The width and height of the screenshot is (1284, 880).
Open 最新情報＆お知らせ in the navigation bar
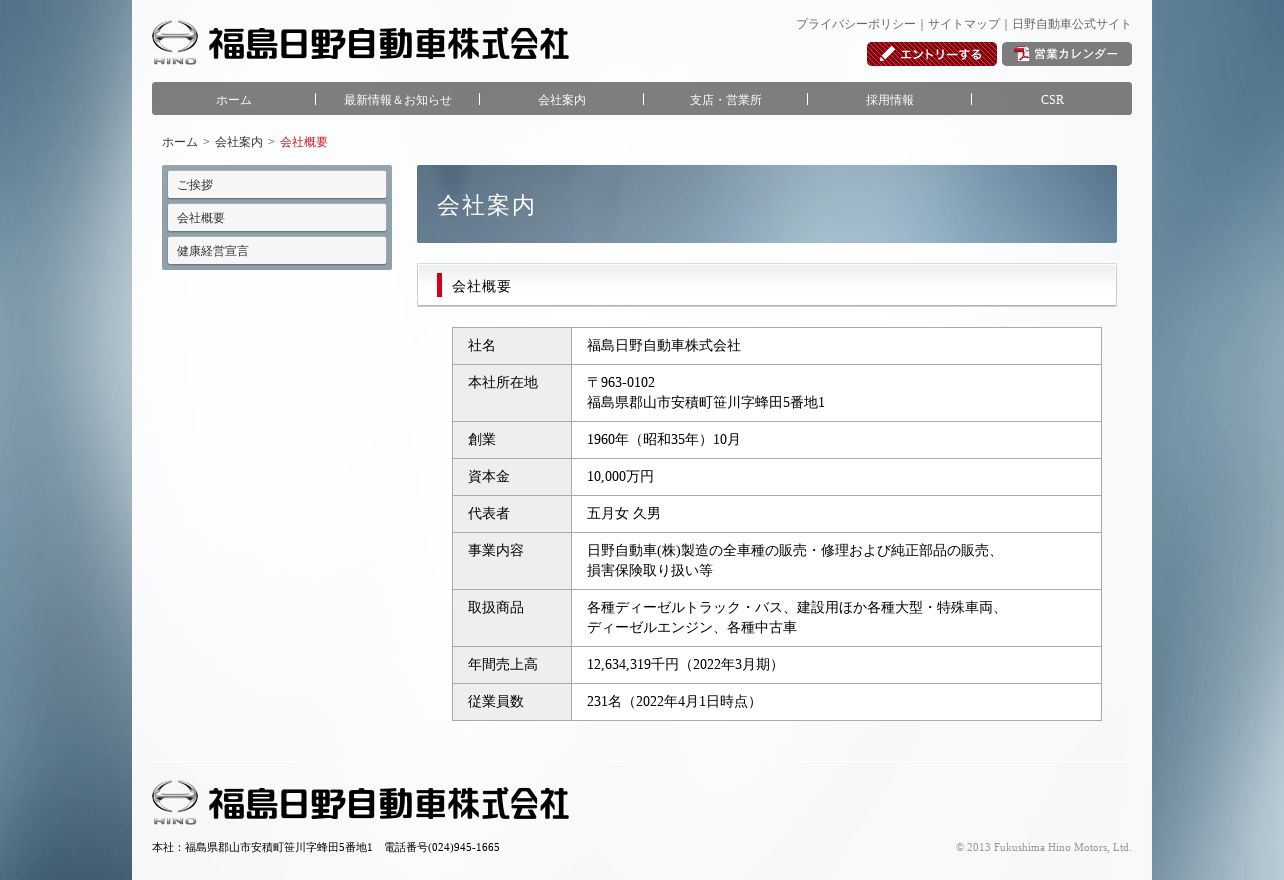pyautogui.click(x=398, y=99)
